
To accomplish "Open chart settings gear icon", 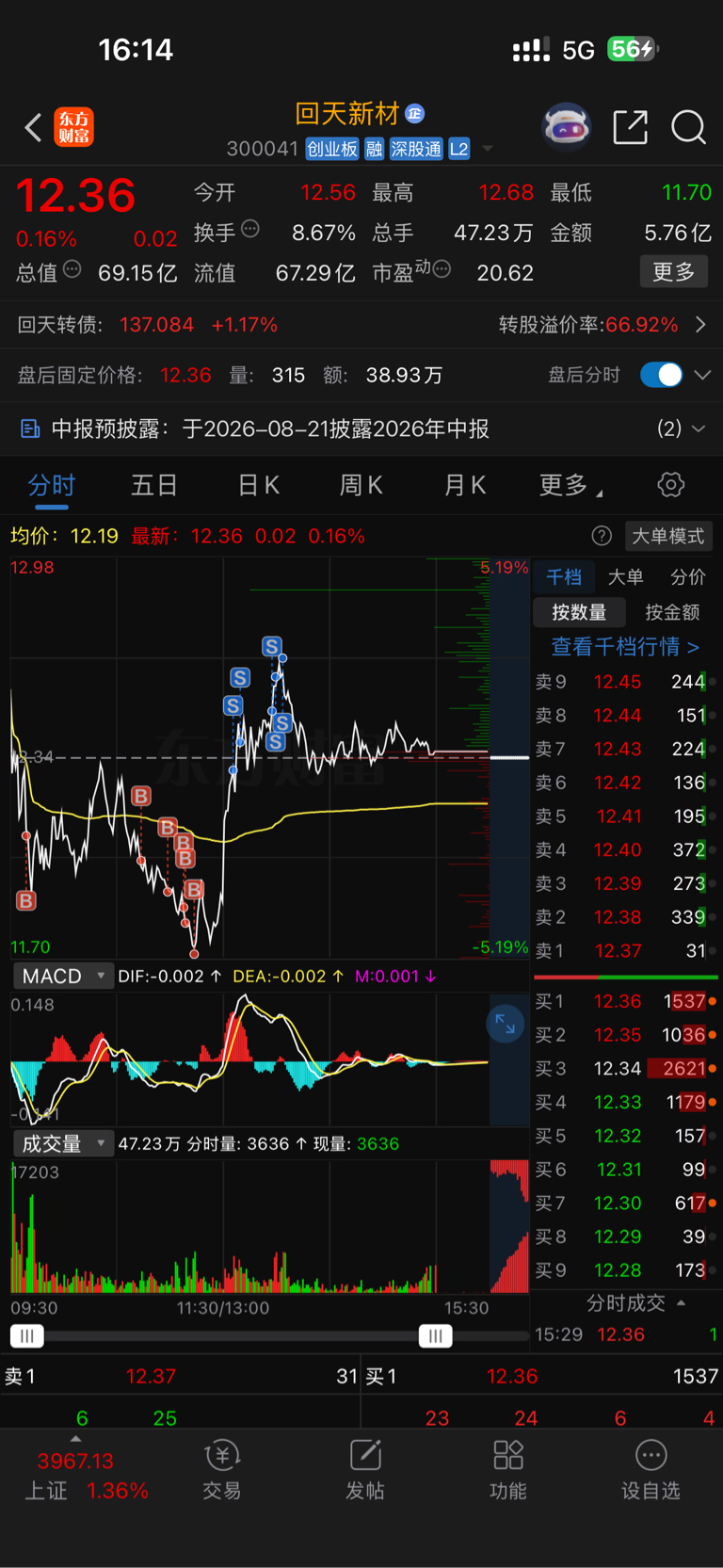I will pos(670,485).
